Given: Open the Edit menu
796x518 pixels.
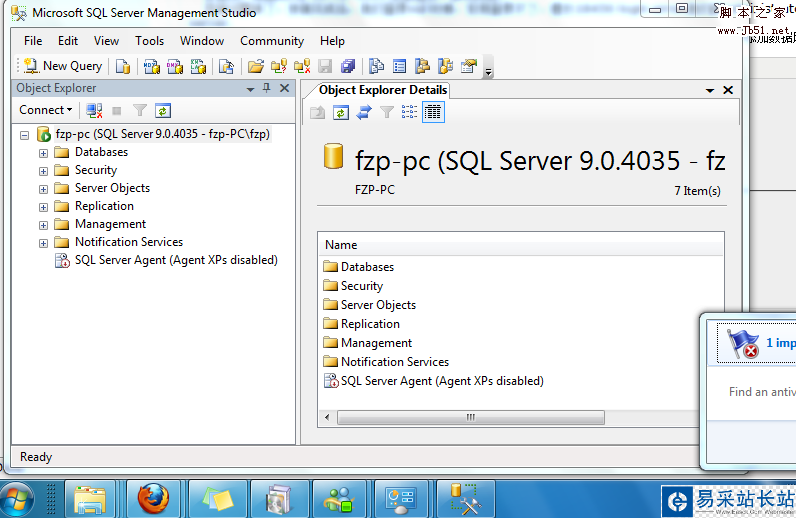Looking at the screenshot, I should point(68,41).
